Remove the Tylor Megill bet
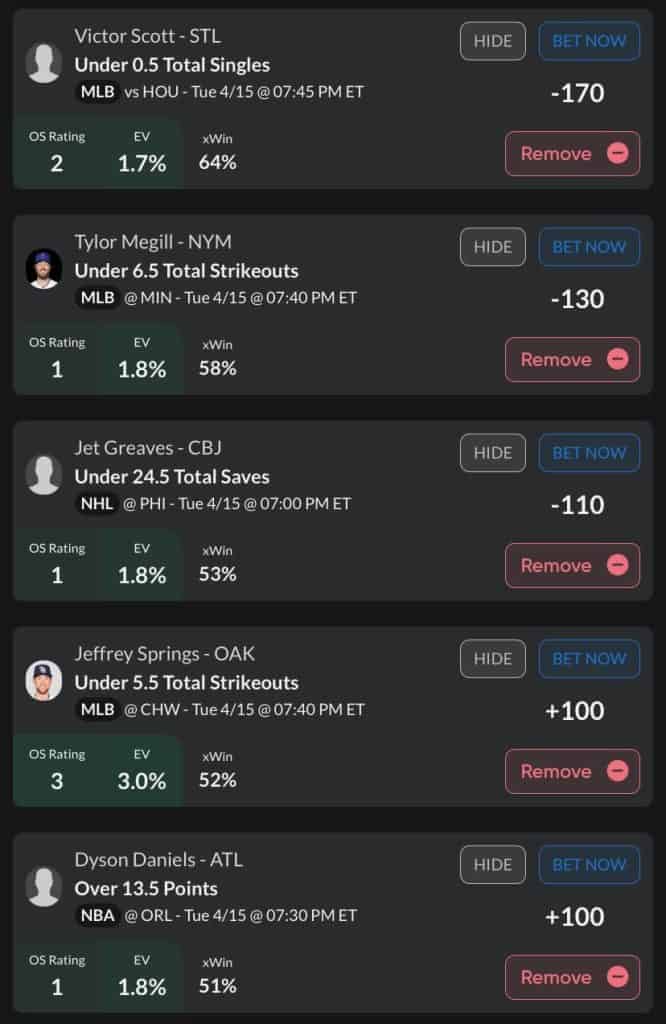Viewport: 666px width, 1024px height. pos(572,360)
